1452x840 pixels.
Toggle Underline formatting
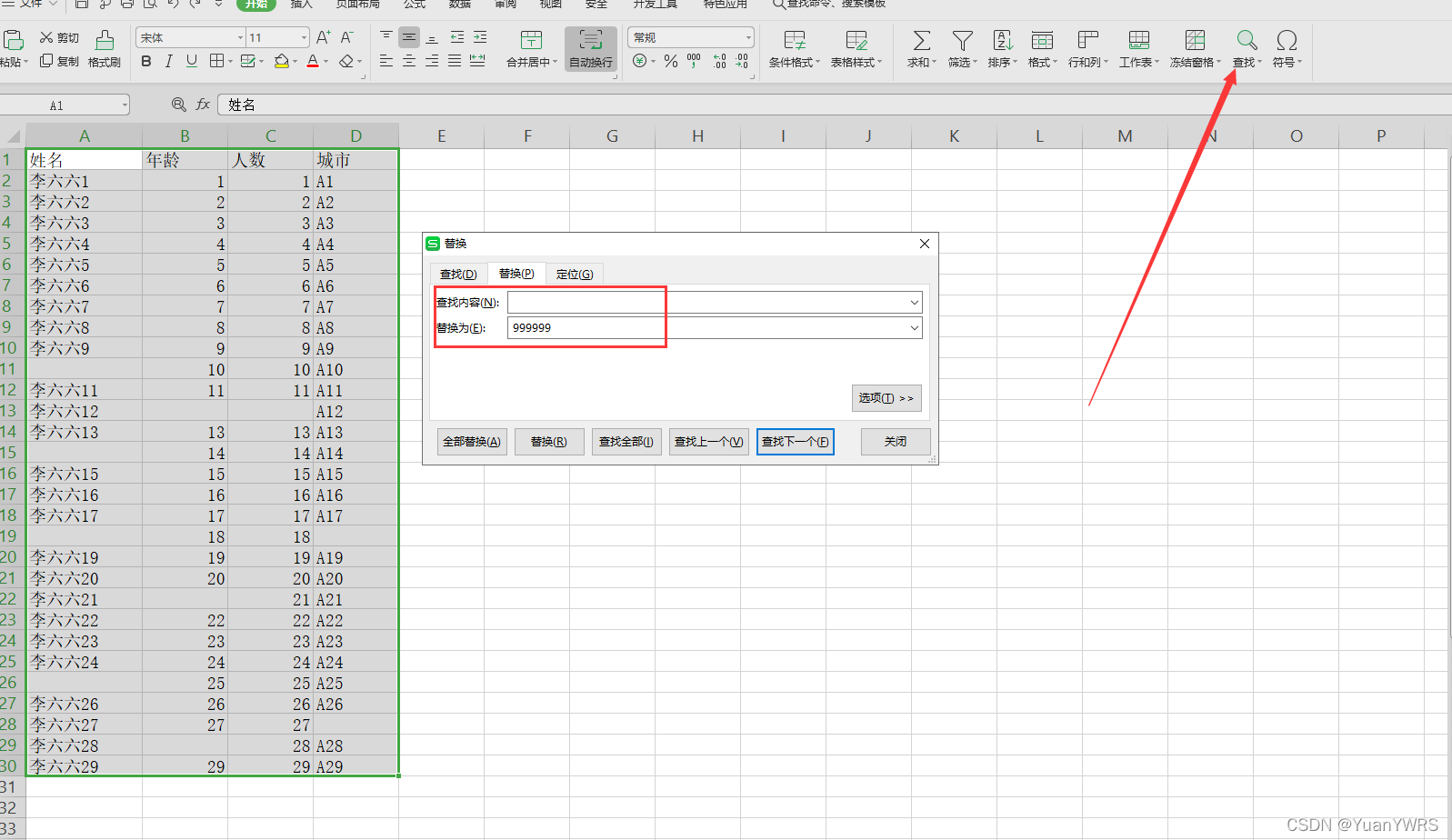[192, 61]
